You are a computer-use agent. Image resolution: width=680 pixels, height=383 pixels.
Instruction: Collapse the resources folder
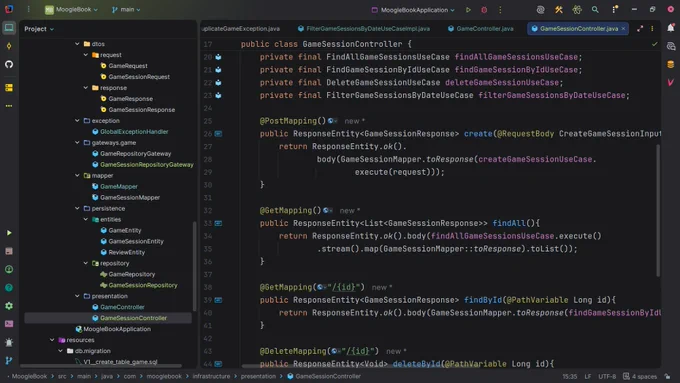(x=52, y=340)
